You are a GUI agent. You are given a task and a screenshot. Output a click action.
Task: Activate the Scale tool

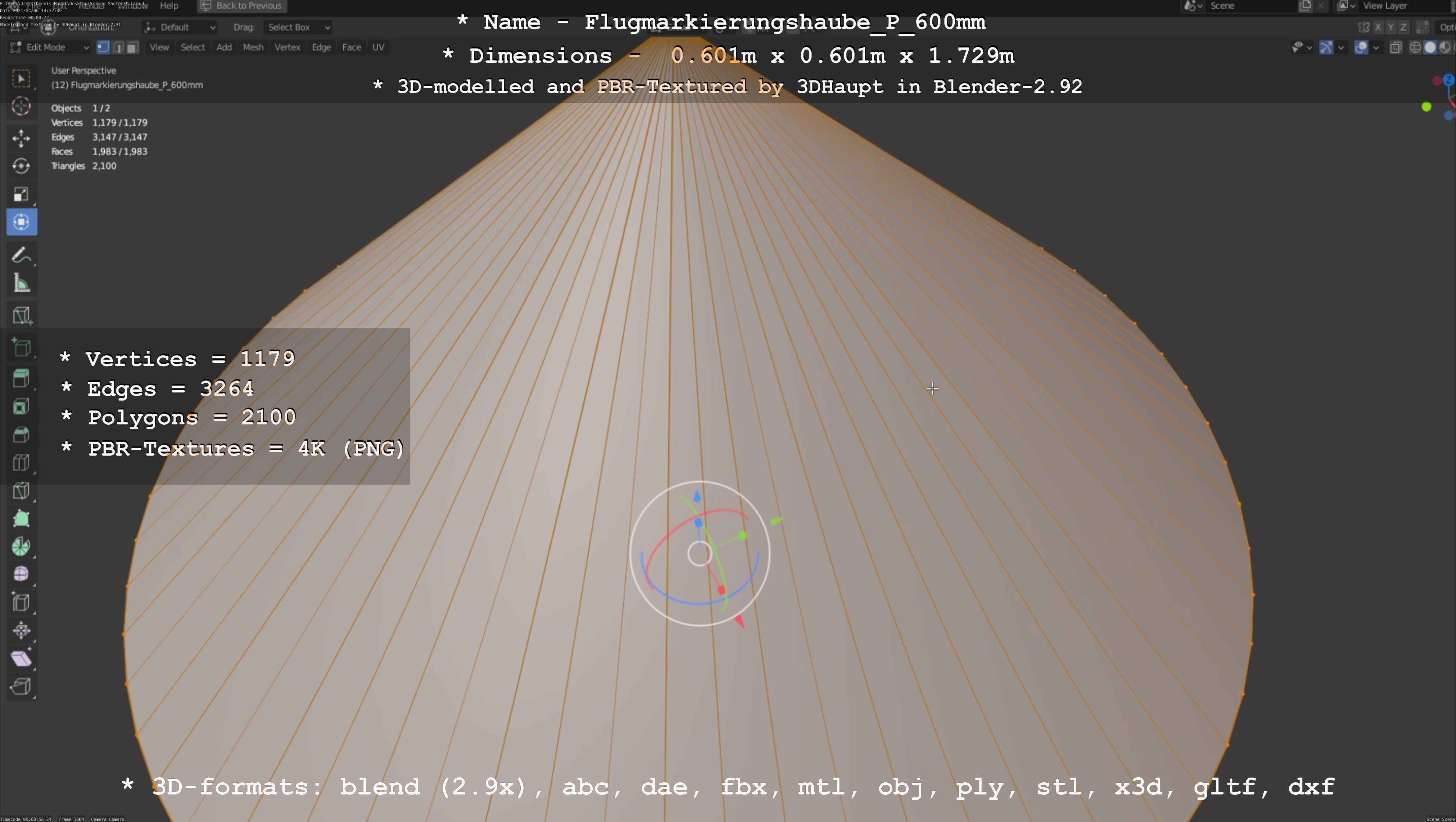point(21,194)
